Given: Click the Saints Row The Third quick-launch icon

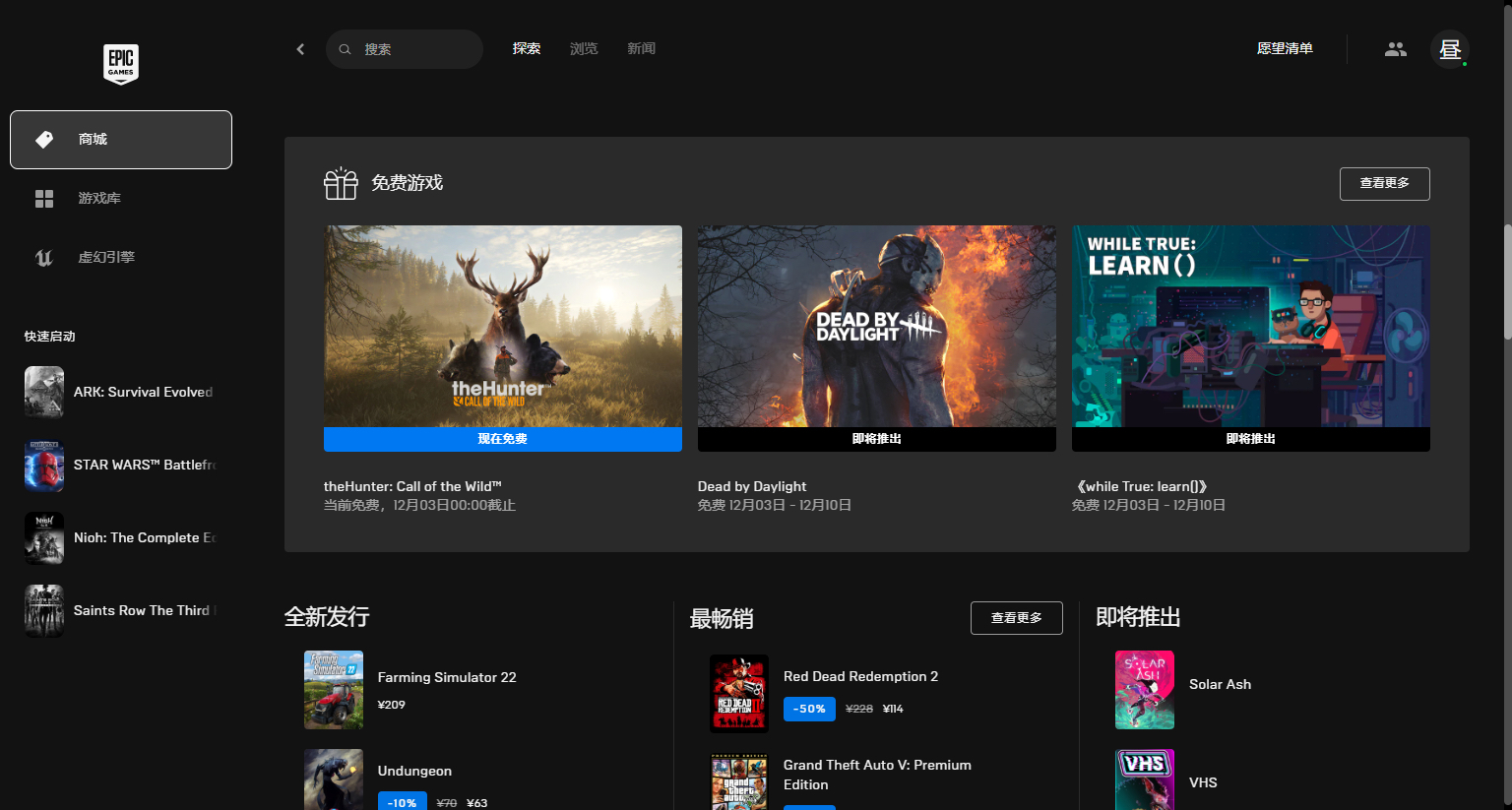Looking at the screenshot, I should [44, 610].
